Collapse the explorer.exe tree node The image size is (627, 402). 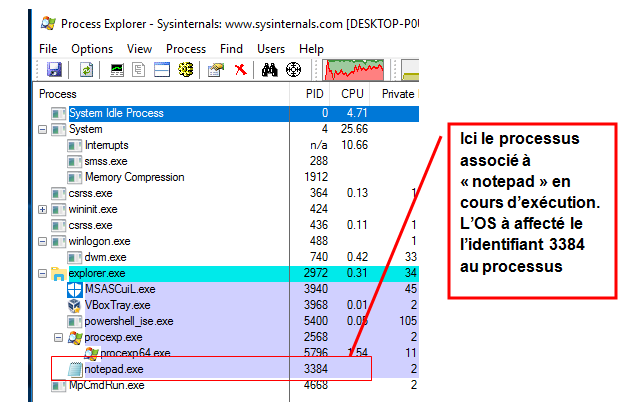[42, 273]
